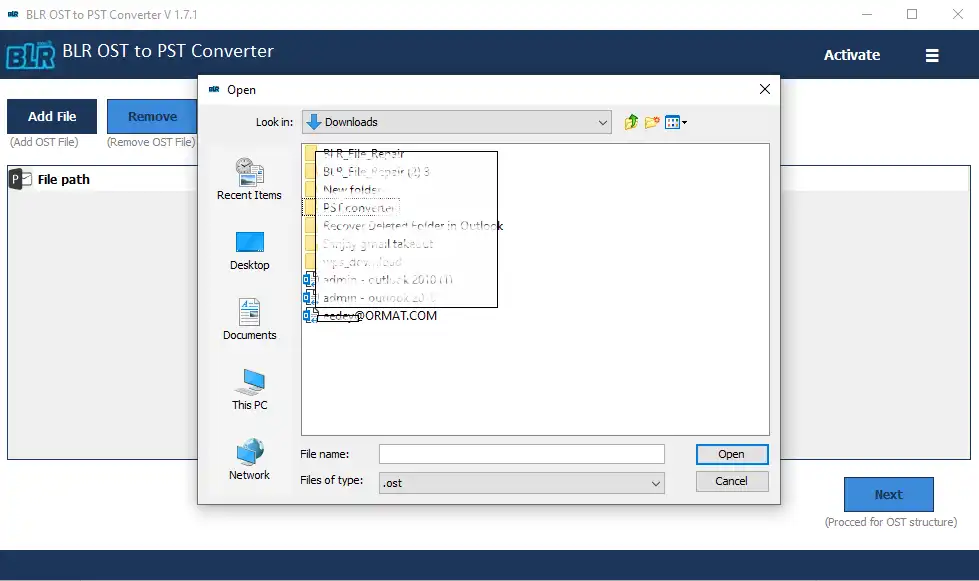
Task: Open the Views menu dropdown arrow
Action: 684,121
